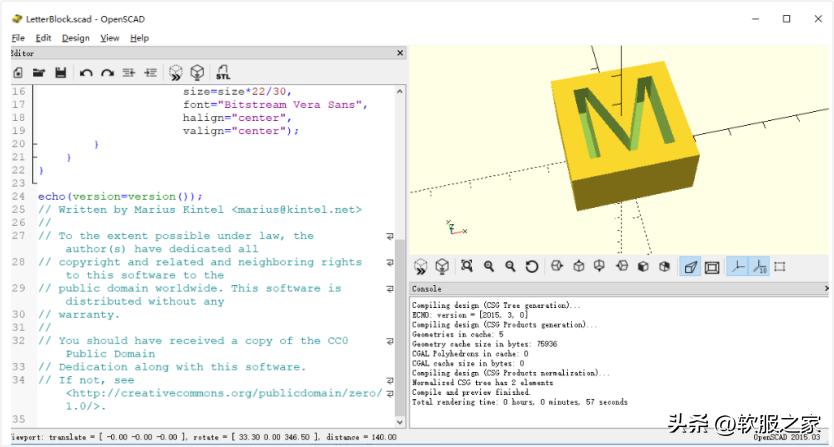Image resolution: width=834 pixels, height=447 pixels.
Task: Open the View menu
Action: pos(110,38)
